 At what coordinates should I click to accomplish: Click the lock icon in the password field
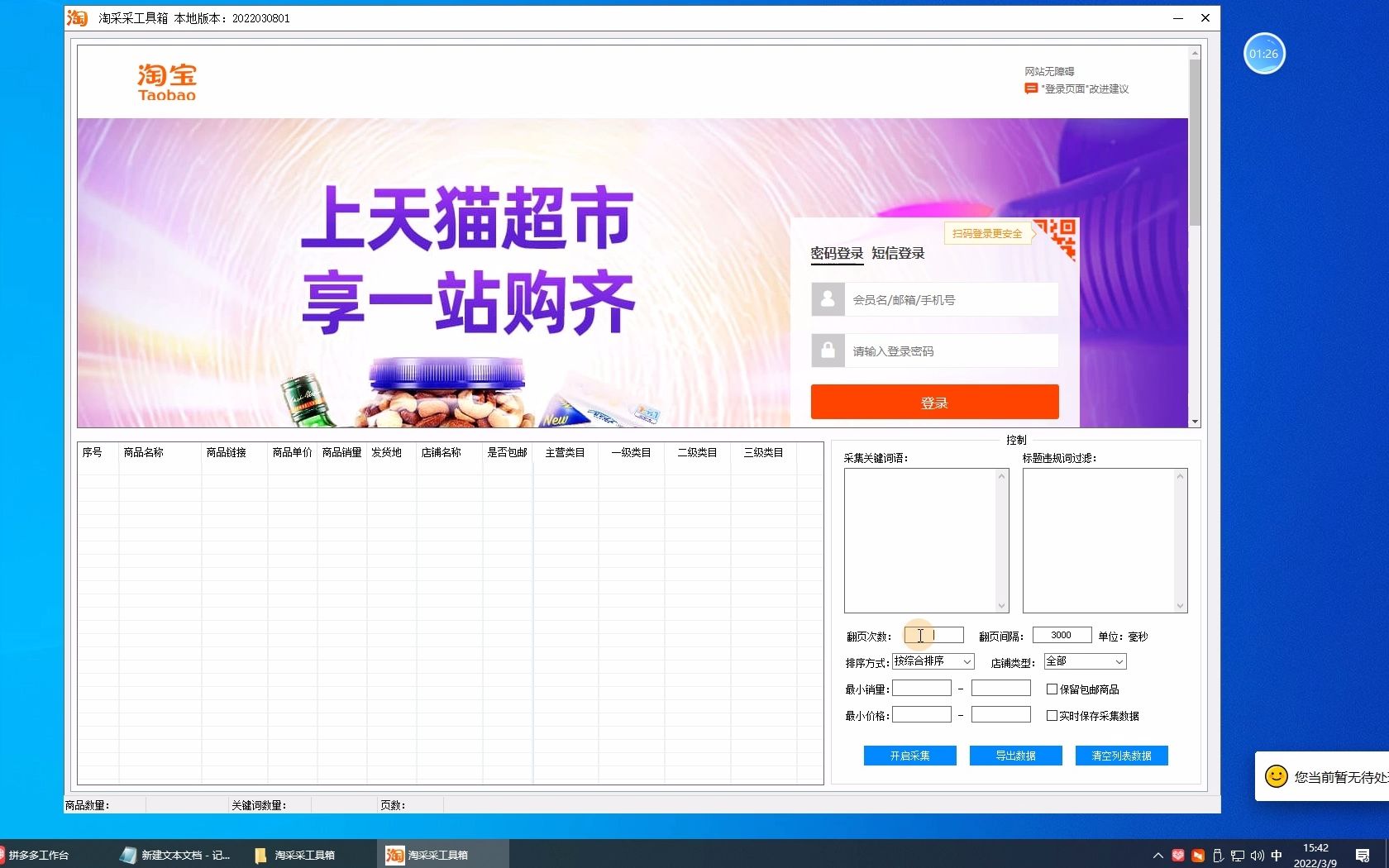(x=828, y=351)
